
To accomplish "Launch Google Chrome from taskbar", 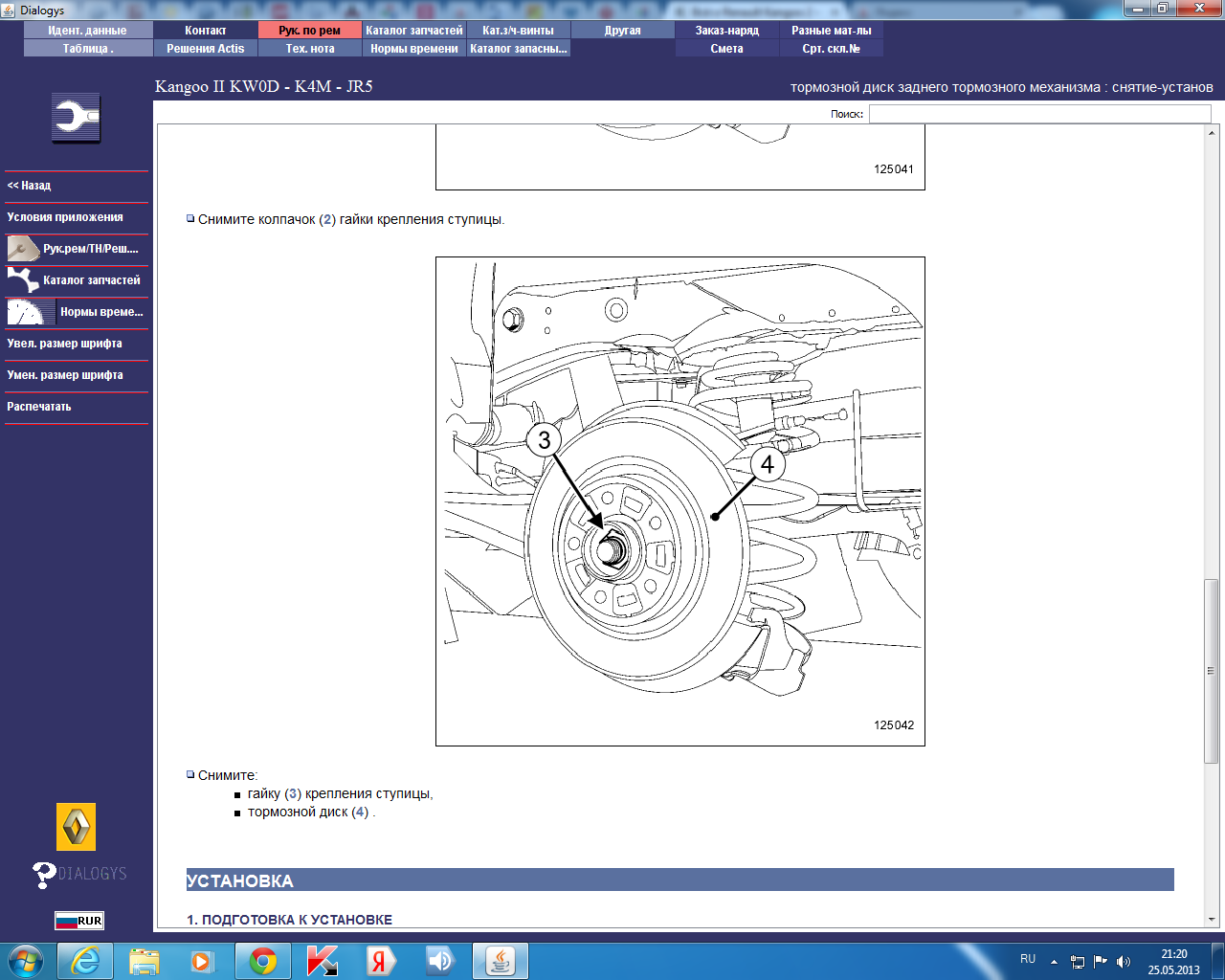I will [x=263, y=961].
